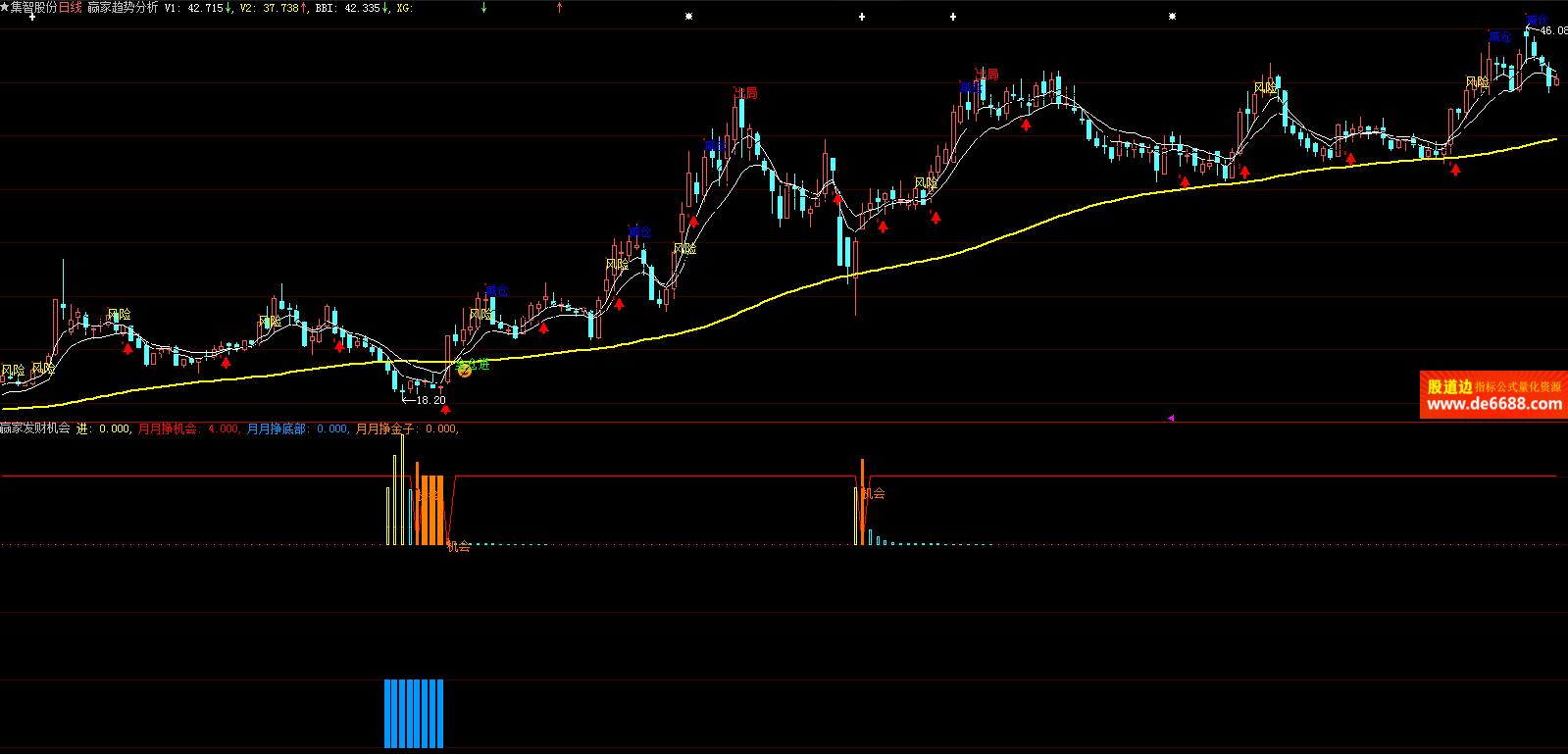Open the 赢家趋势分析 indicator title

click(122, 8)
